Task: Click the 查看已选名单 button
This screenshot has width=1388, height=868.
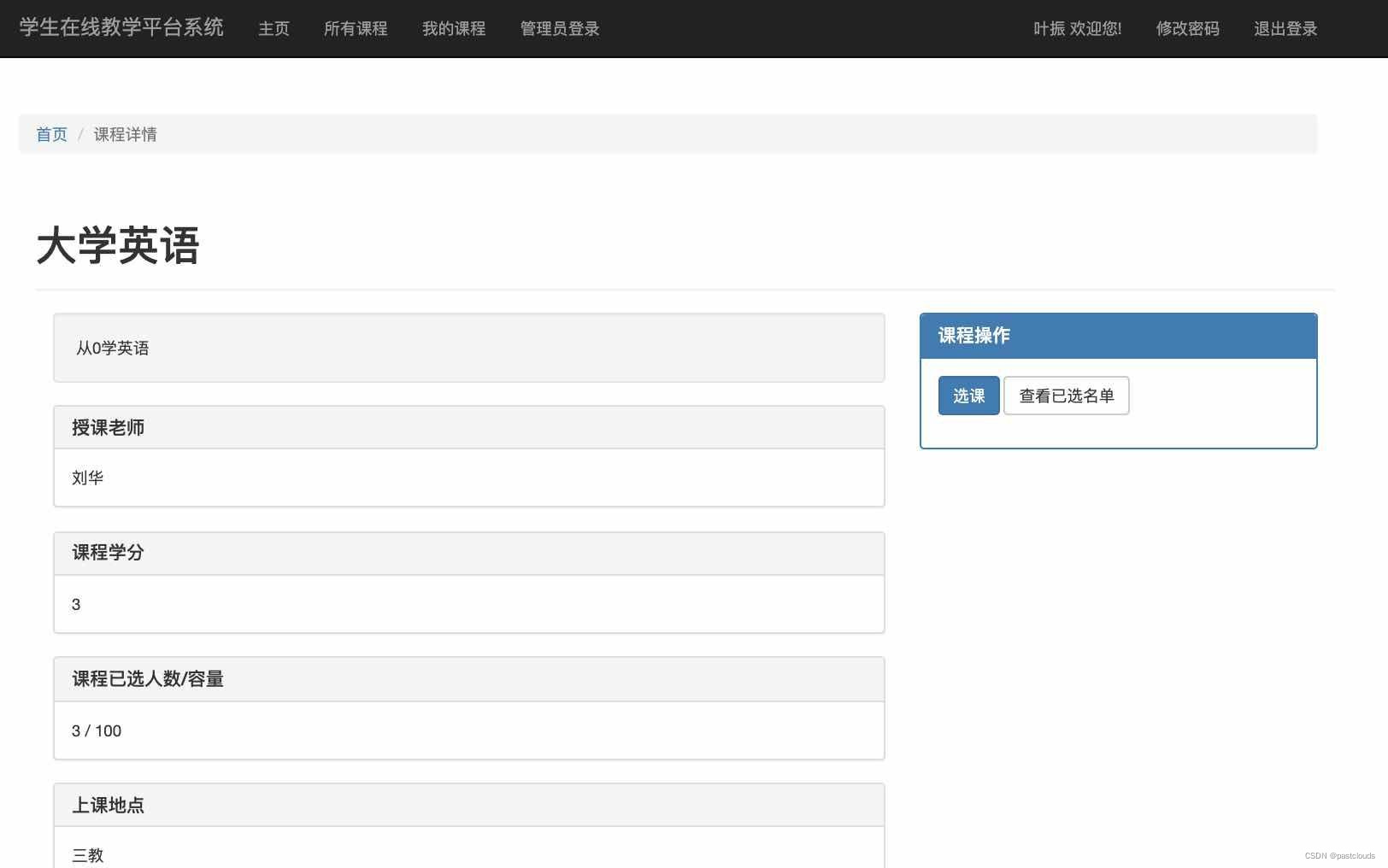Action: click(1067, 396)
